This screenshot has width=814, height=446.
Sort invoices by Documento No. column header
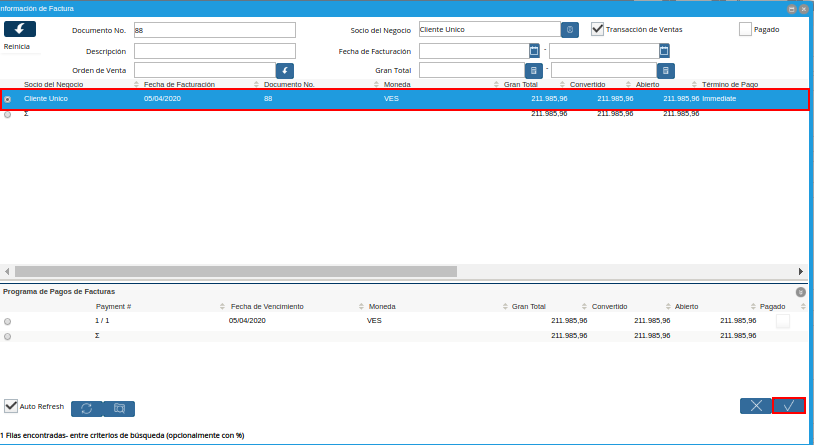[289, 84]
